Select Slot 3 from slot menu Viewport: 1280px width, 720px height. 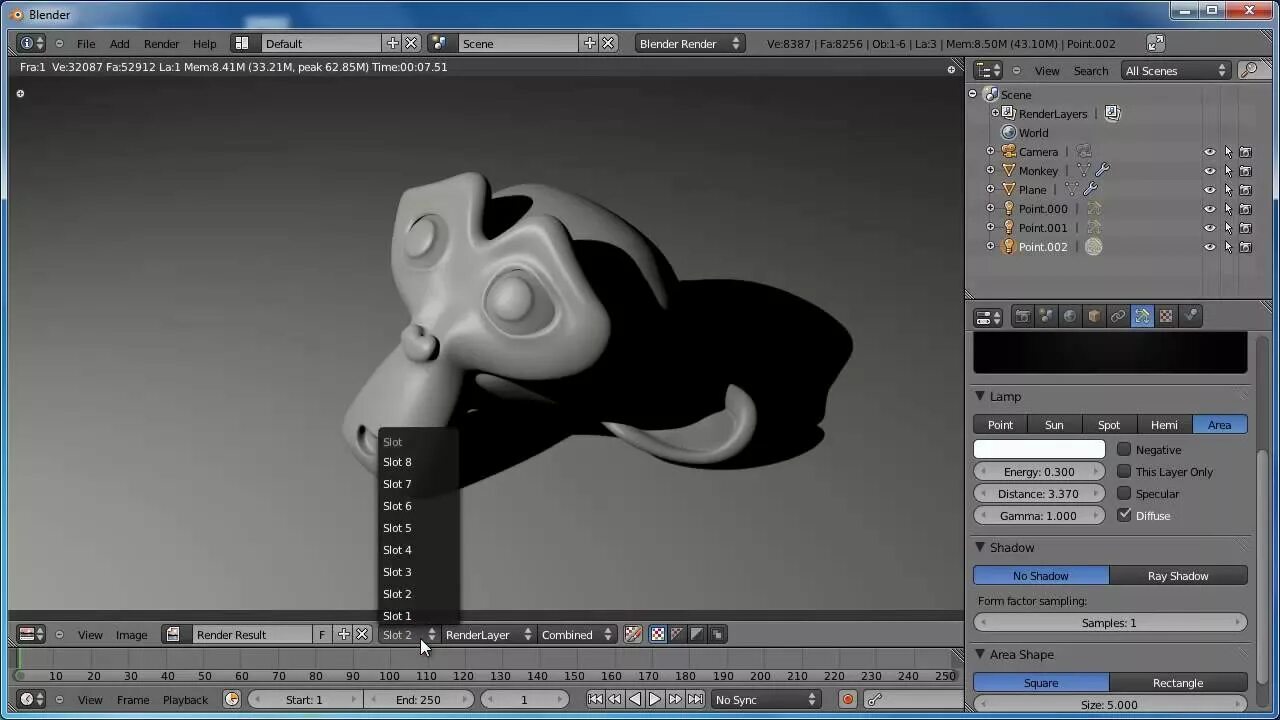pyautogui.click(x=418, y=572)
